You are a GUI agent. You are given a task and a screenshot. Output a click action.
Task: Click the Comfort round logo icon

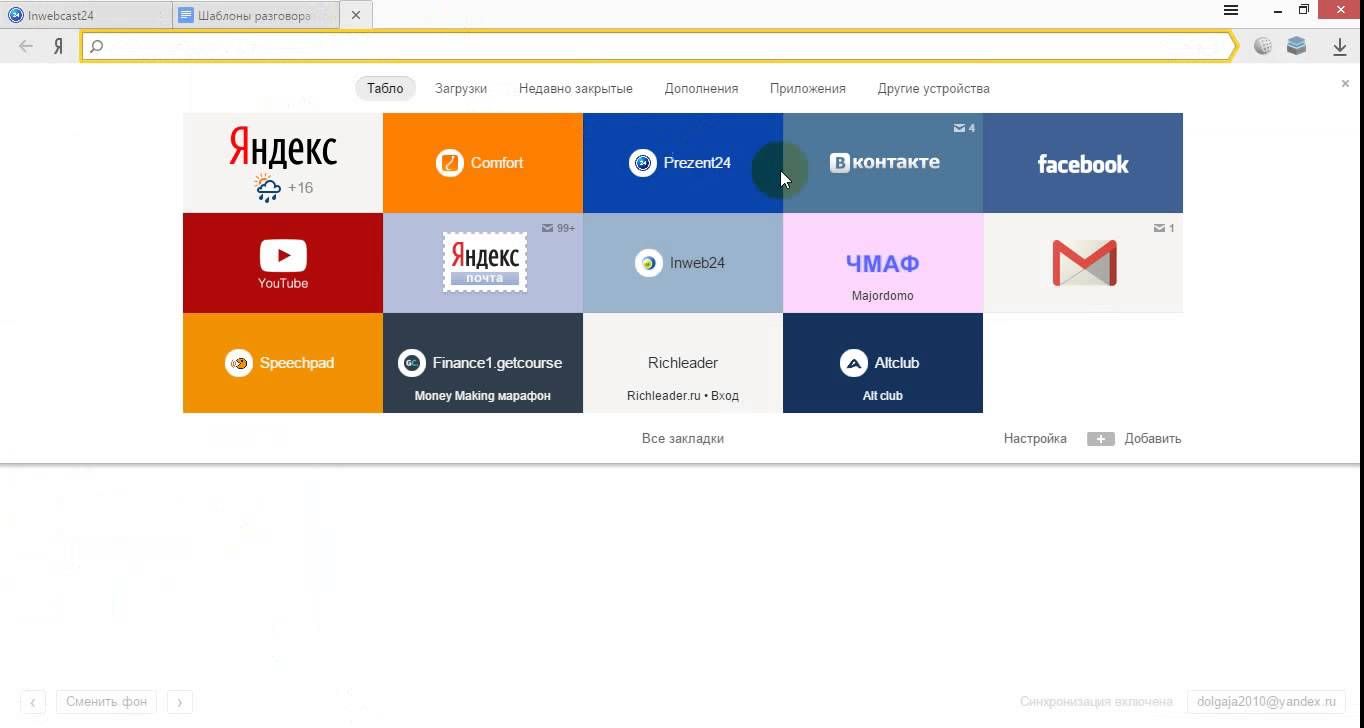coord(450,163)
